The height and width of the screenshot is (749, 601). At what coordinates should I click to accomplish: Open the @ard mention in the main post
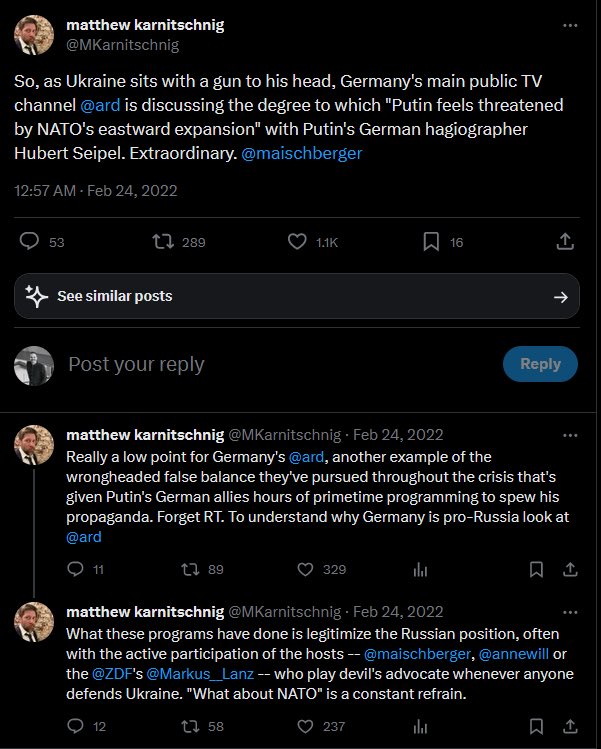coord(100,105)
